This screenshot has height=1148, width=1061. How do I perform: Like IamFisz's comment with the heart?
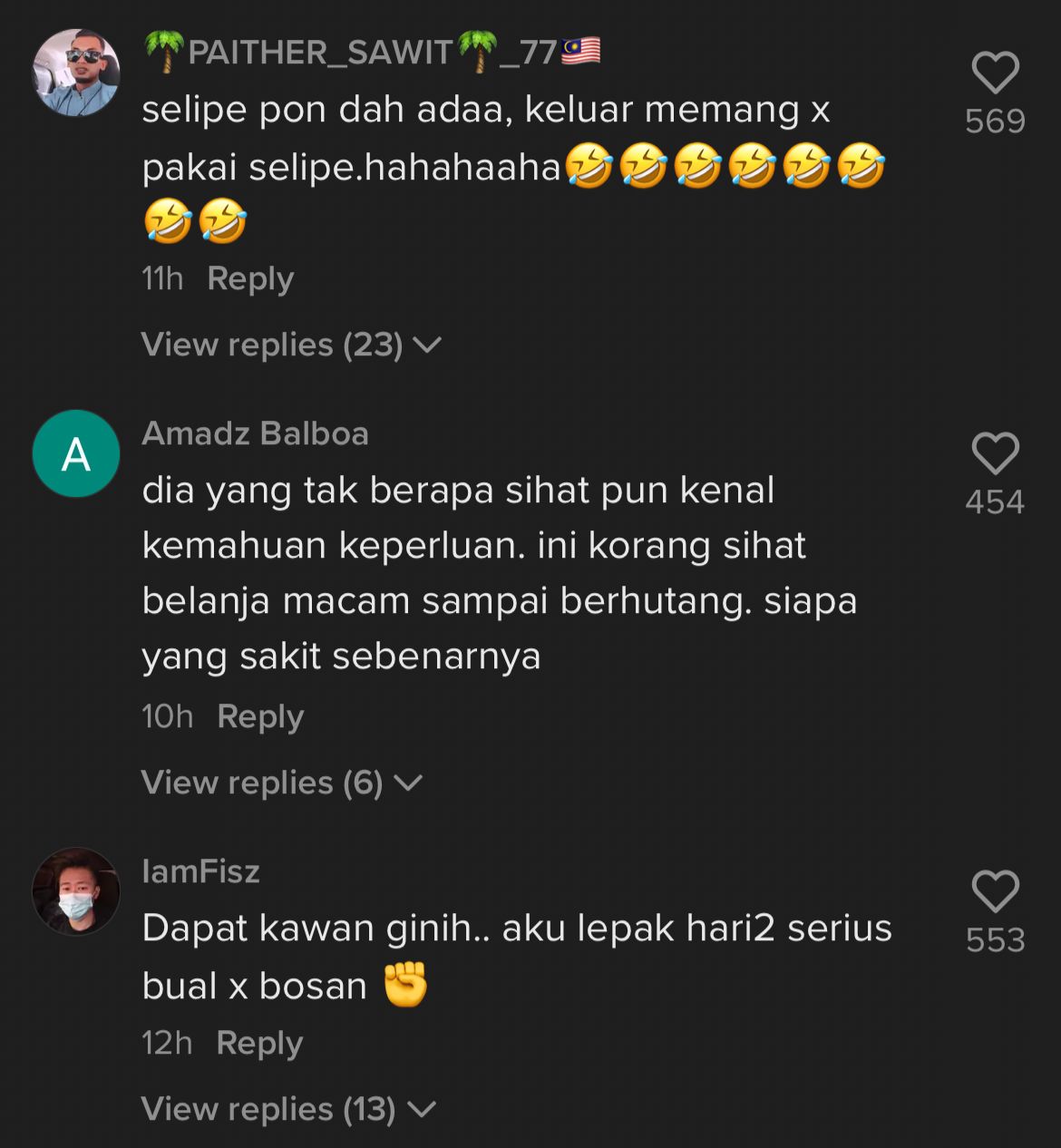pos(995,890)
